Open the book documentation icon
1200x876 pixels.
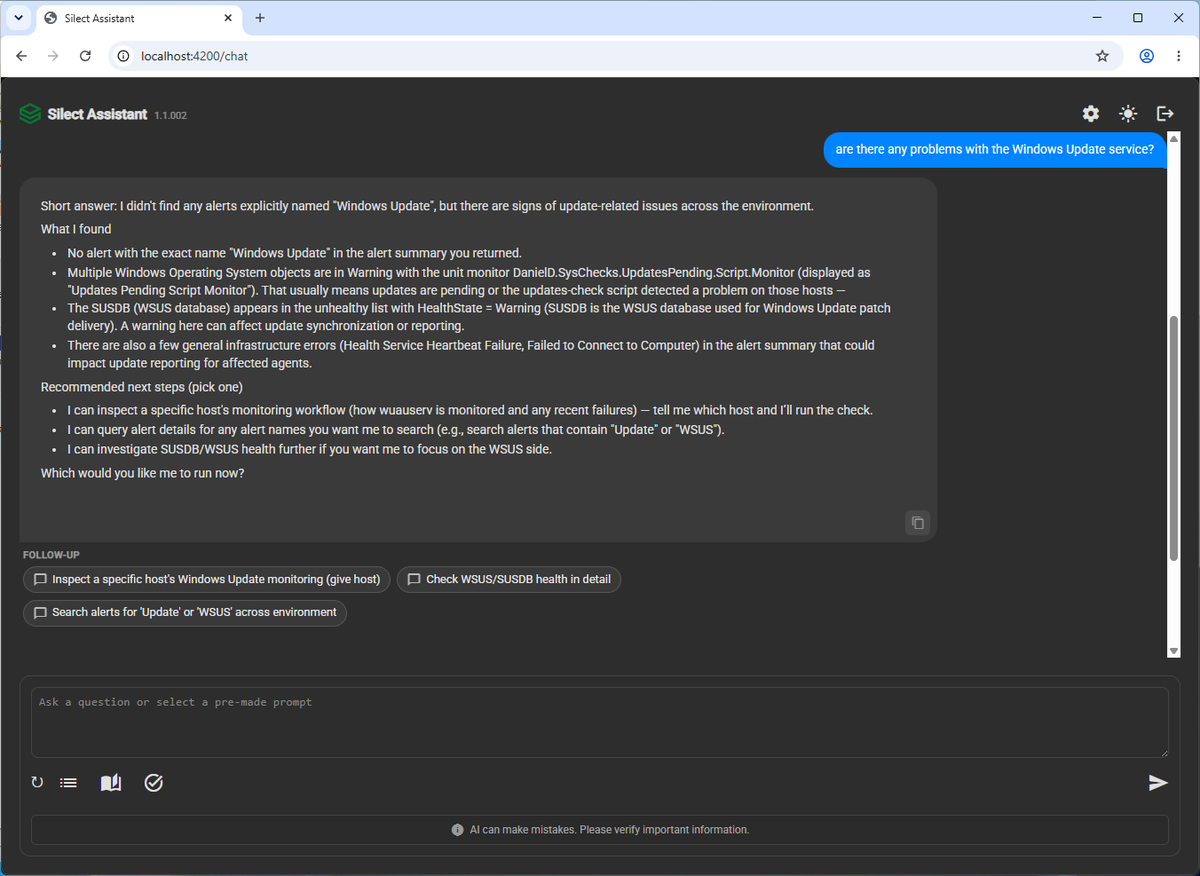(x=111, y=783)
